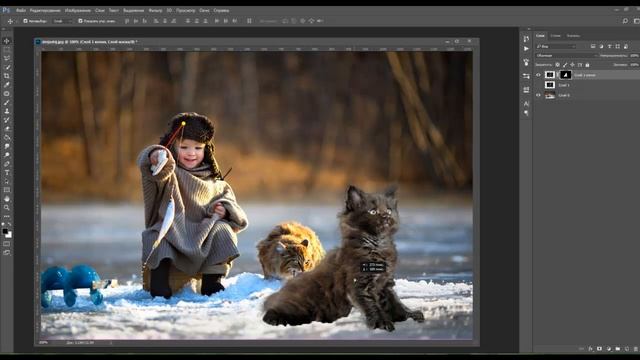The image size is (640, 360).
Task: Select the Rectangle shape tool
Action: (7, 190)
